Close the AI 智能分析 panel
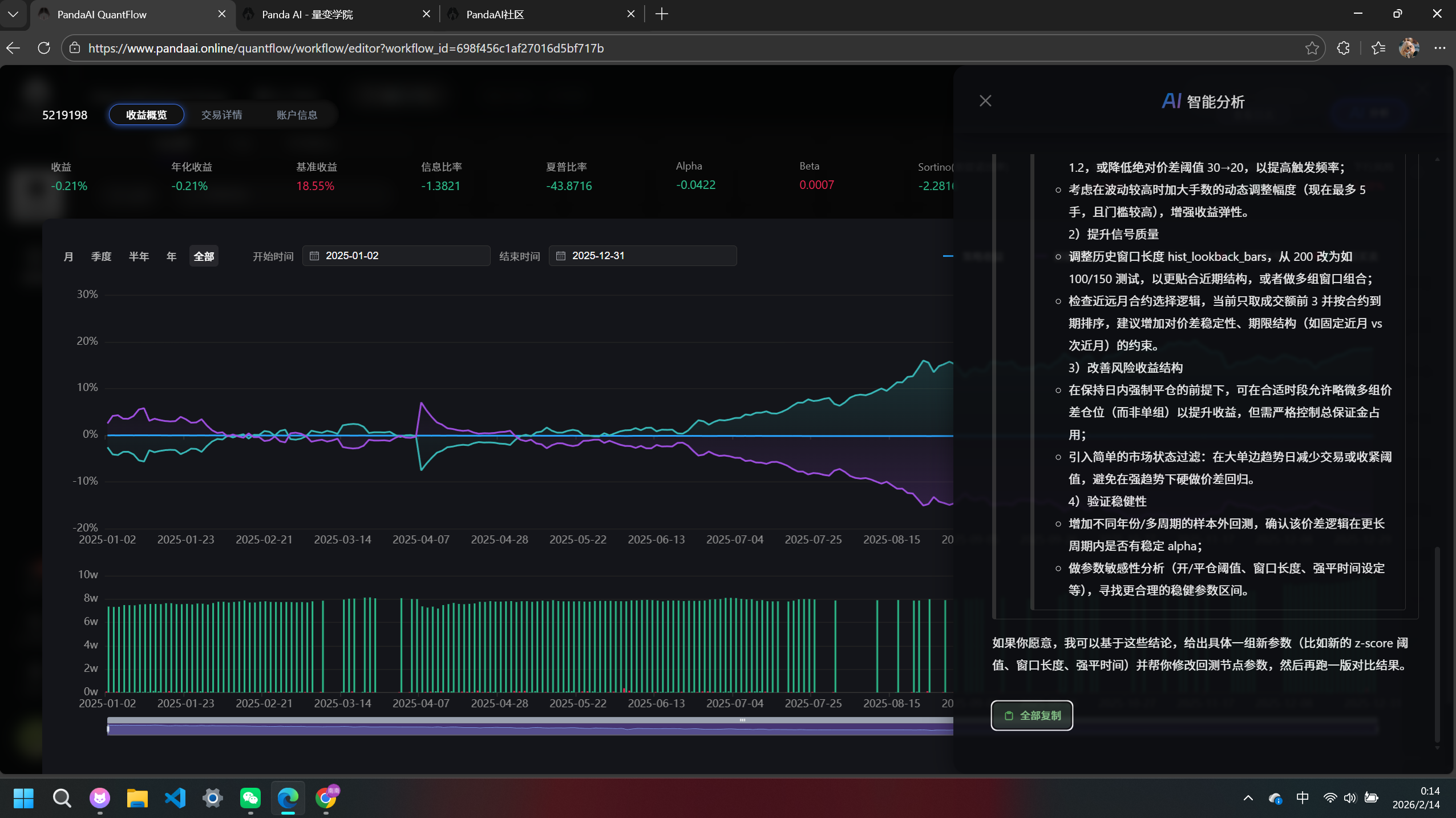The width and height of the screenshot is (1456, 818). coord(985,101)
